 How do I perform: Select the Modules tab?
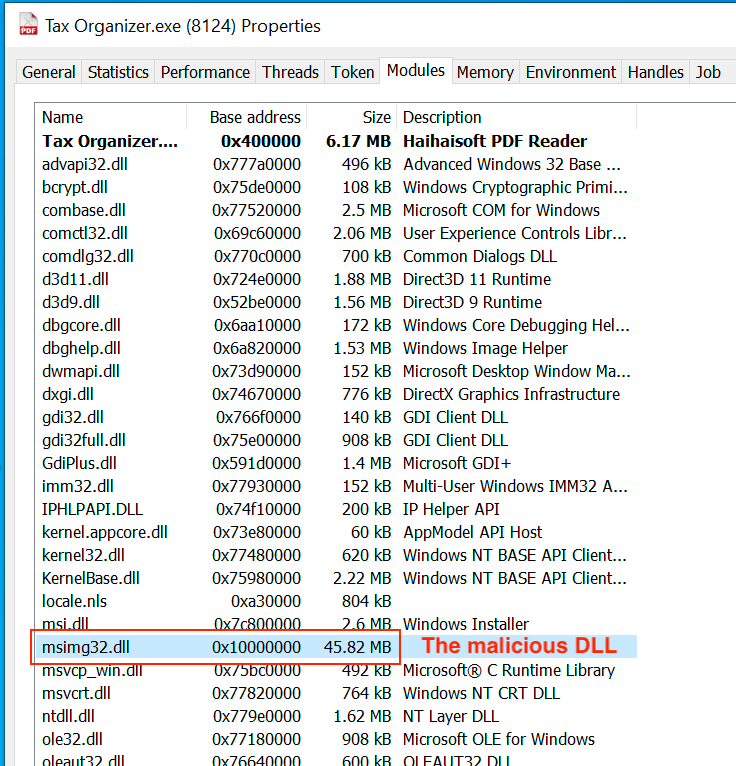(x=416, y=71)
